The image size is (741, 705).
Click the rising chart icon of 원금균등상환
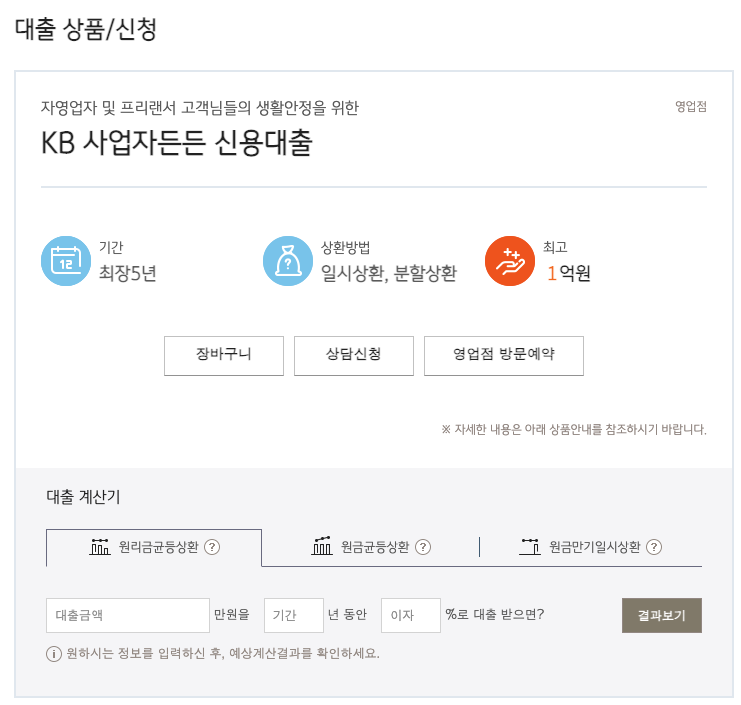pos(322,546)
